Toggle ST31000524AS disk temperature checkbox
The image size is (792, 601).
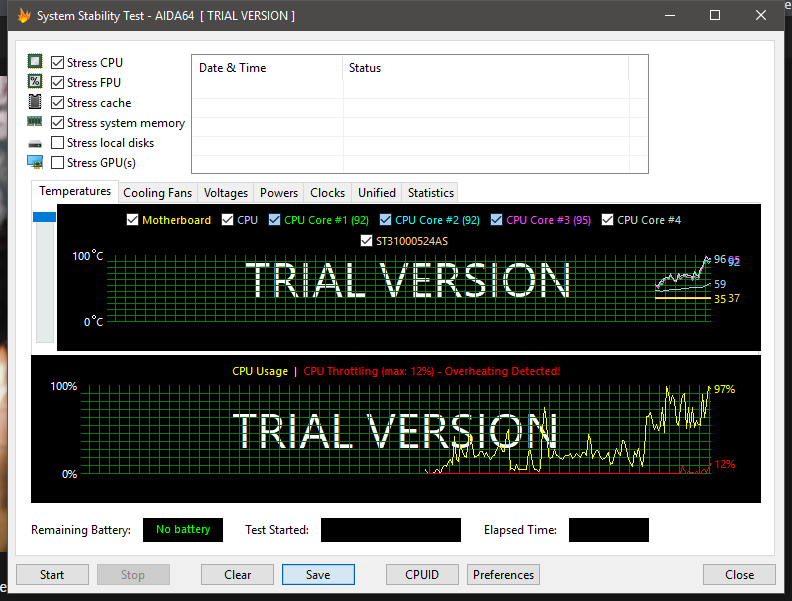(367, 241)
